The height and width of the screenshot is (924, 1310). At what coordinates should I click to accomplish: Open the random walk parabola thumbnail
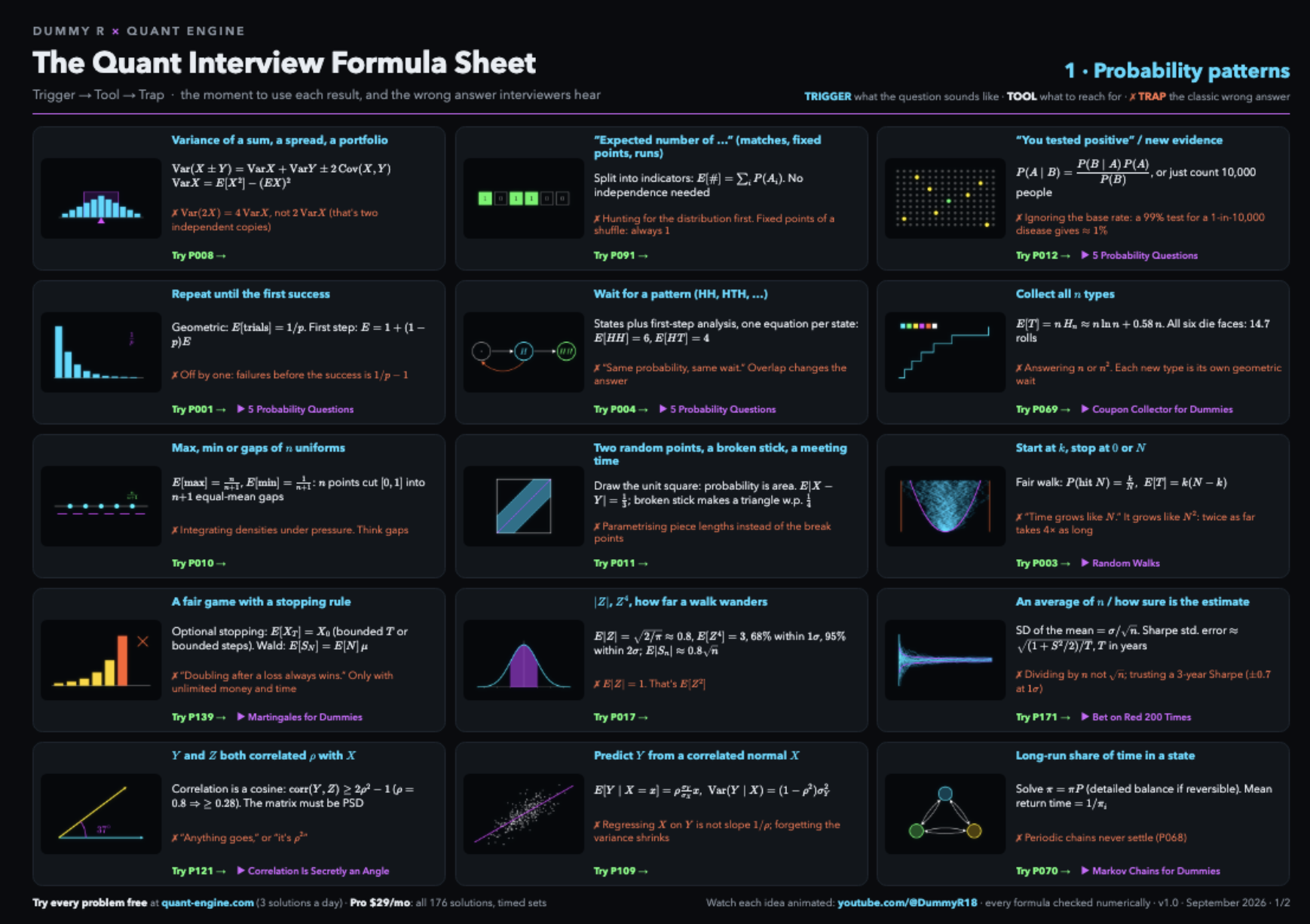coord(945,506)
